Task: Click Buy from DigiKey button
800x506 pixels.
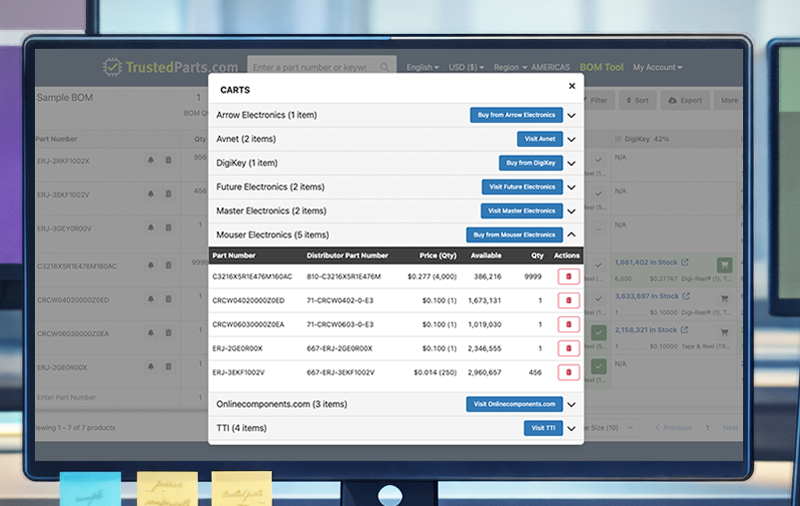Action: point(531,163)
